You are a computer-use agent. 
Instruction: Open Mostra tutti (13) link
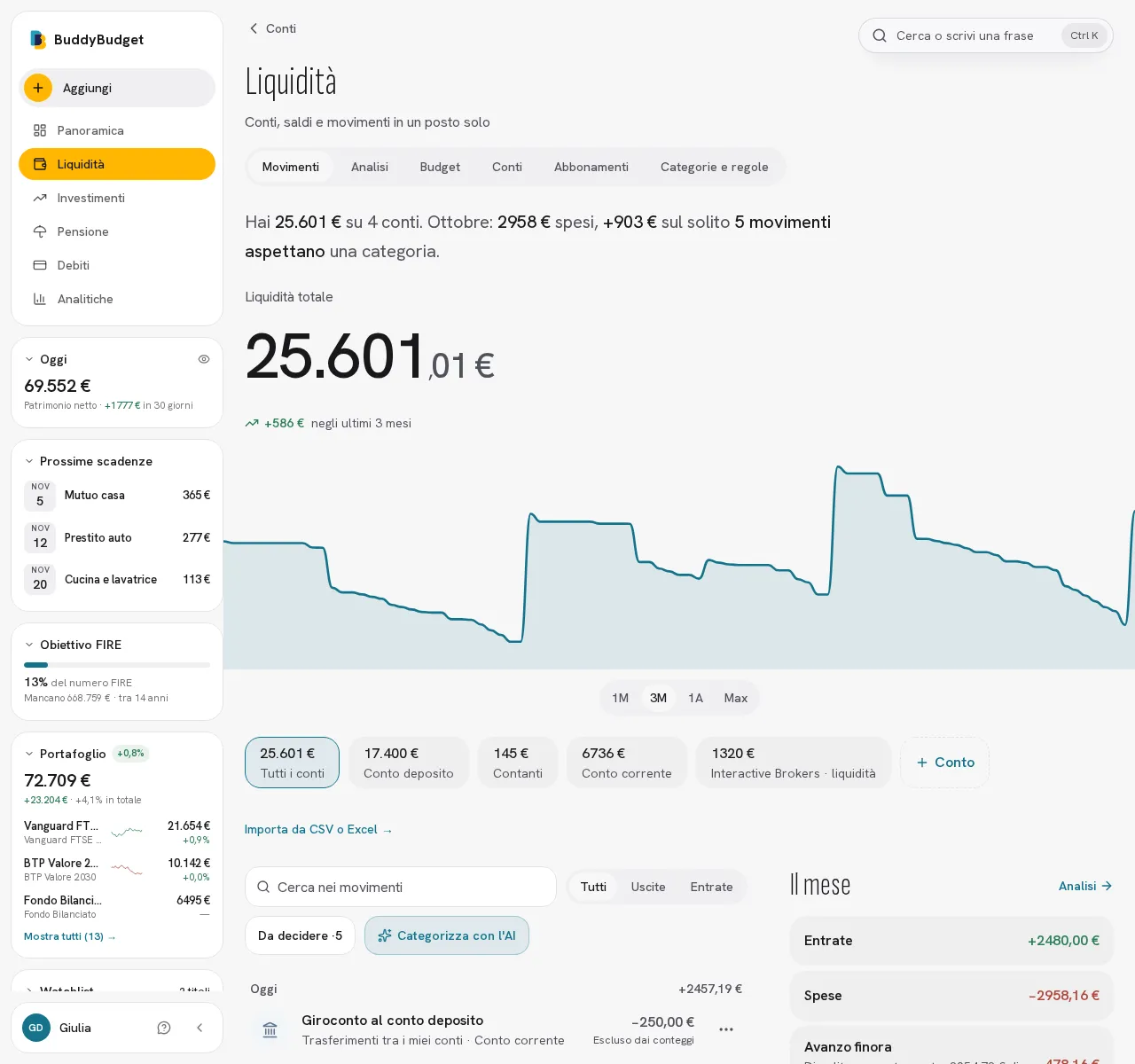[x=70, y=936]
